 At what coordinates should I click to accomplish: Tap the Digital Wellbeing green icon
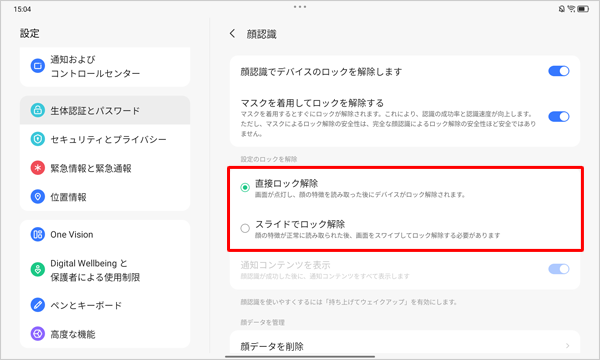point(38,270)
